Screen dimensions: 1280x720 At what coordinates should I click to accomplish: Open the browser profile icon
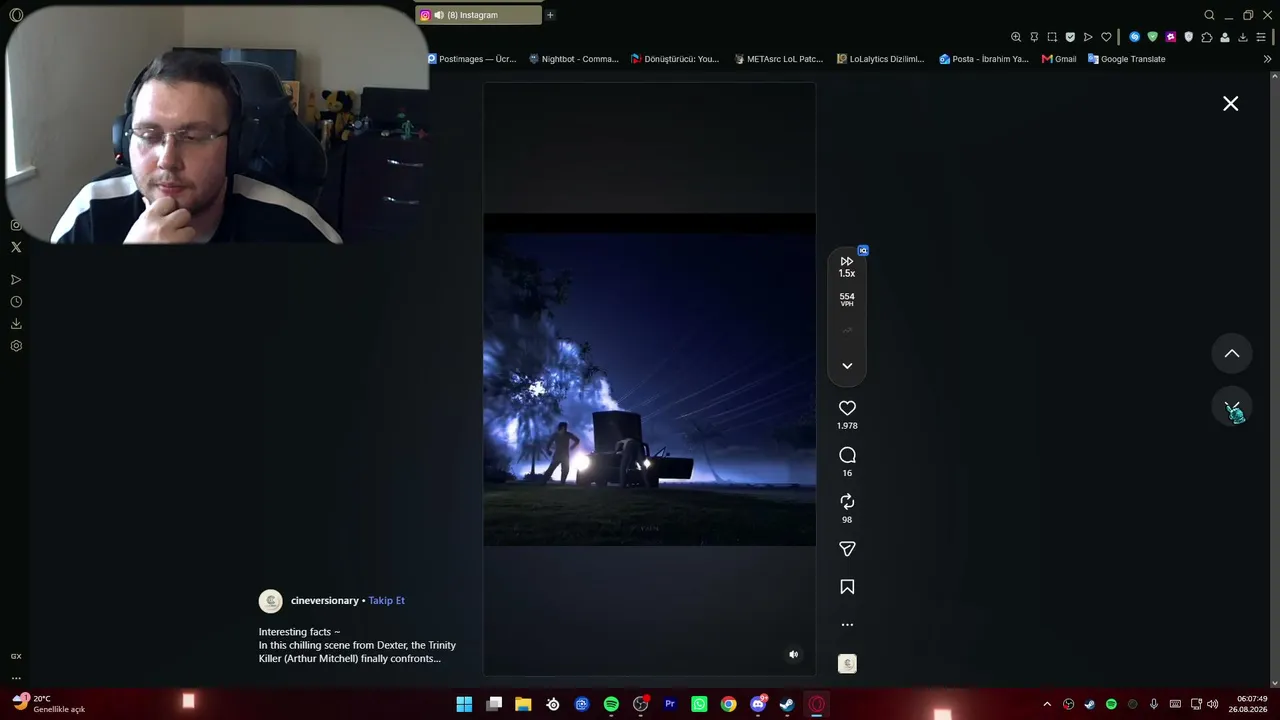point(1225,37)
